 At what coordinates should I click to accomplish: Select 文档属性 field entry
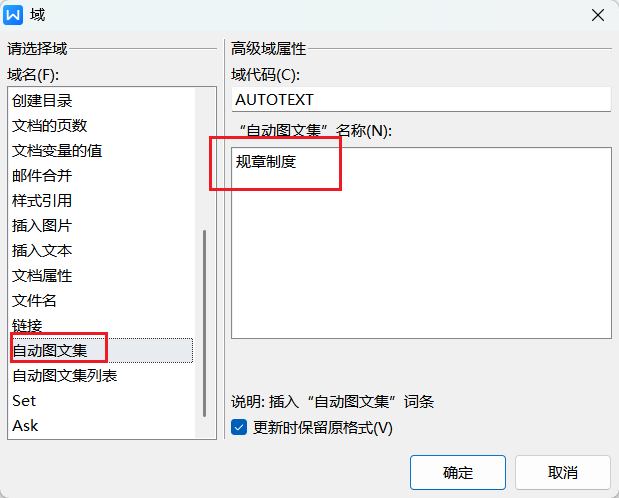(x=42, y=276)
